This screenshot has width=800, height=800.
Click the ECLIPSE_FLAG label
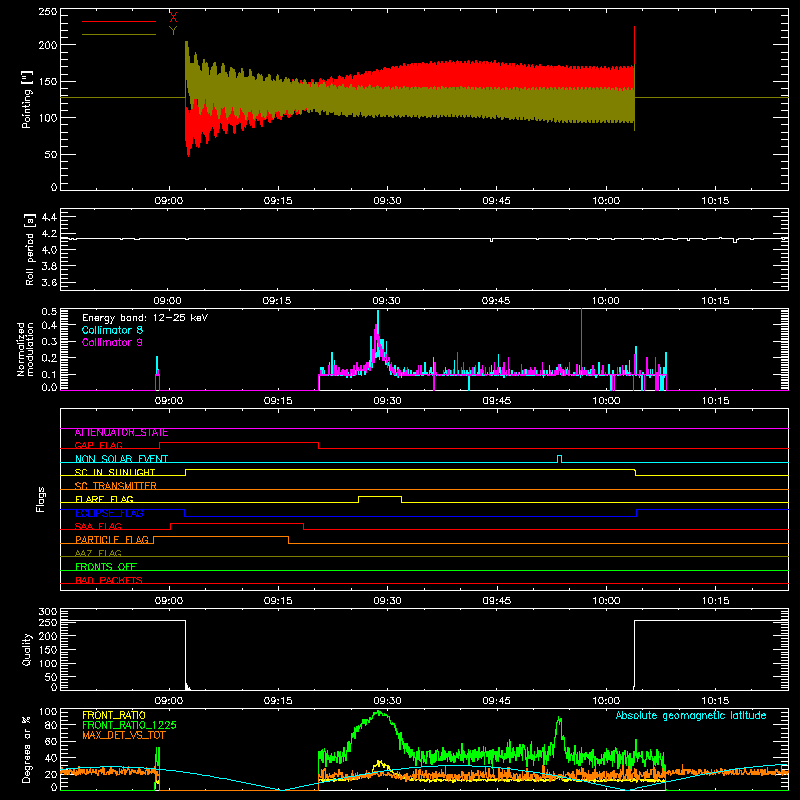[109, 513]
